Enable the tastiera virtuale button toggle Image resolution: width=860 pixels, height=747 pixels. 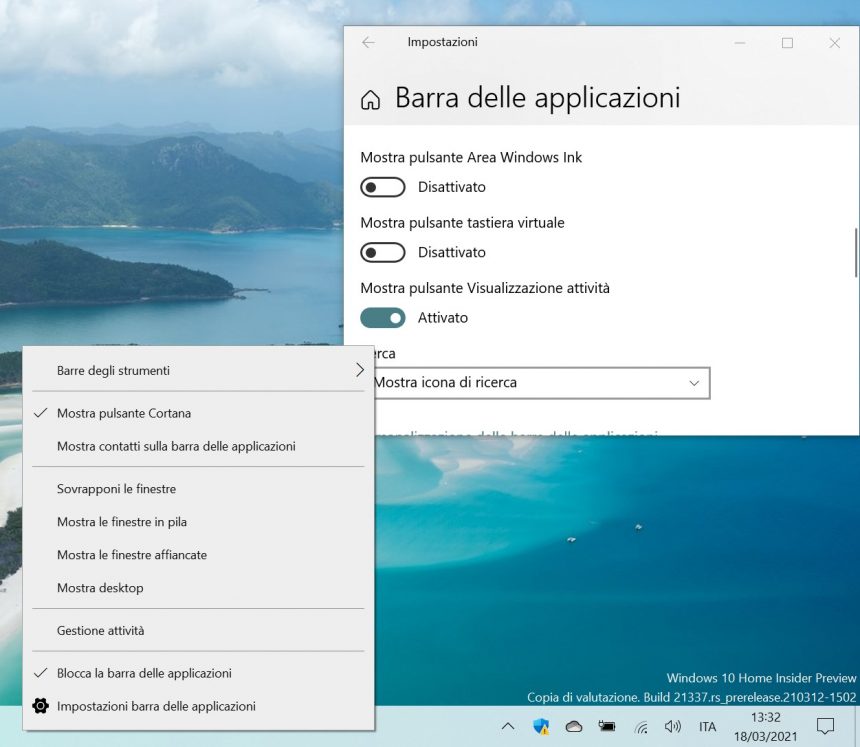click(382, 252)
